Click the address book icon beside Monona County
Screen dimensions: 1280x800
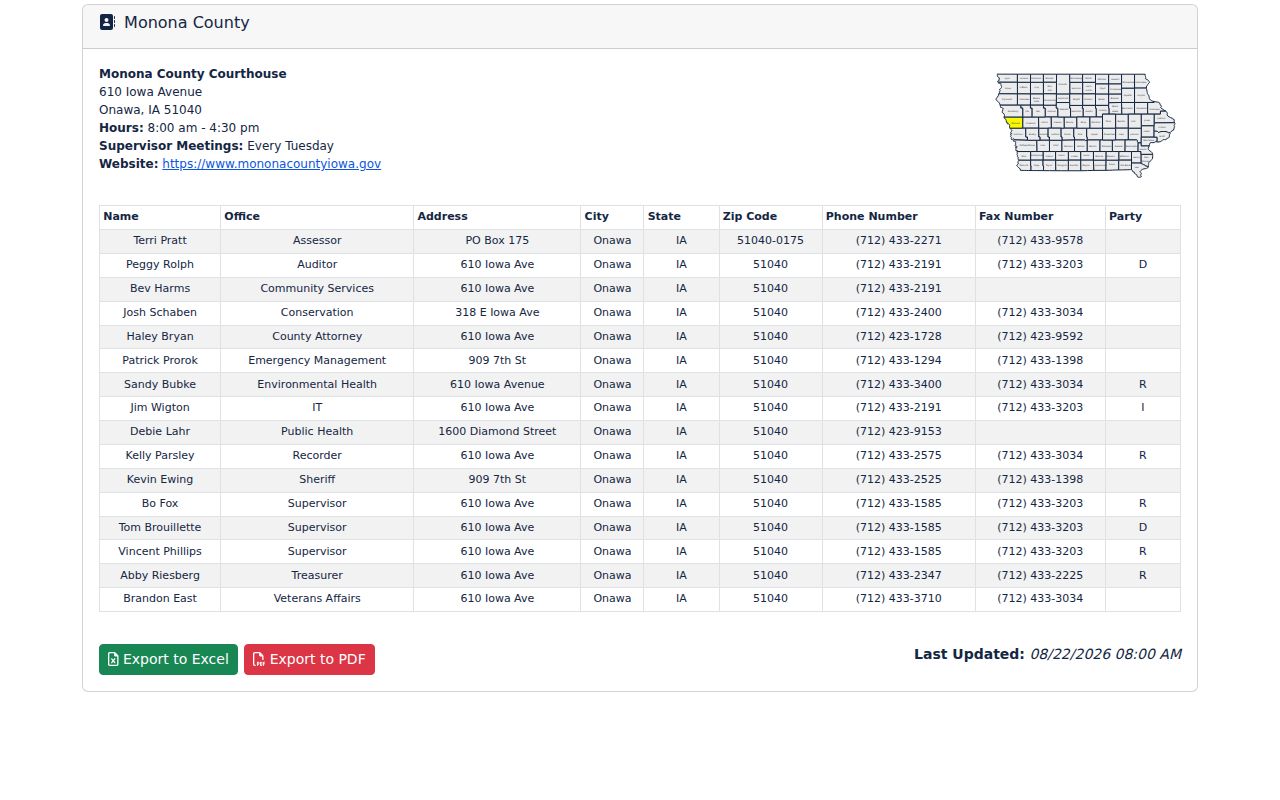tap(107, 22)
